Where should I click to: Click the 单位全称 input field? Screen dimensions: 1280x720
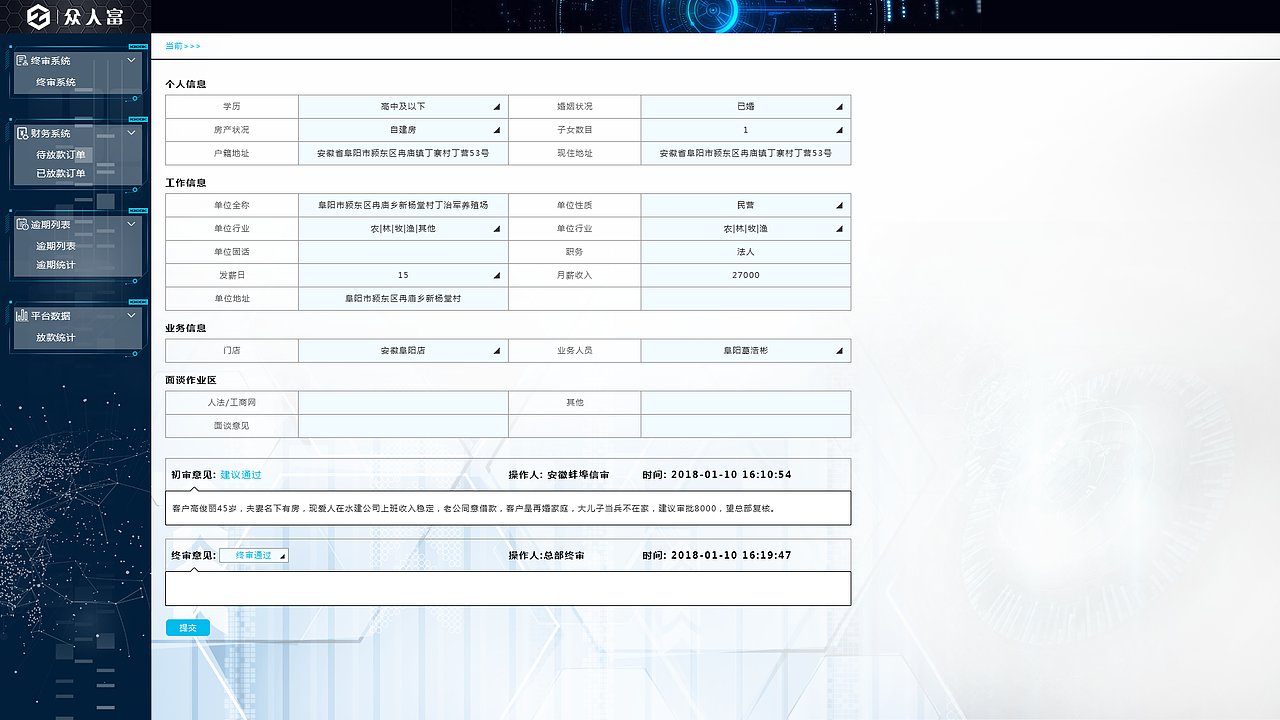click(x=403, y=205)
